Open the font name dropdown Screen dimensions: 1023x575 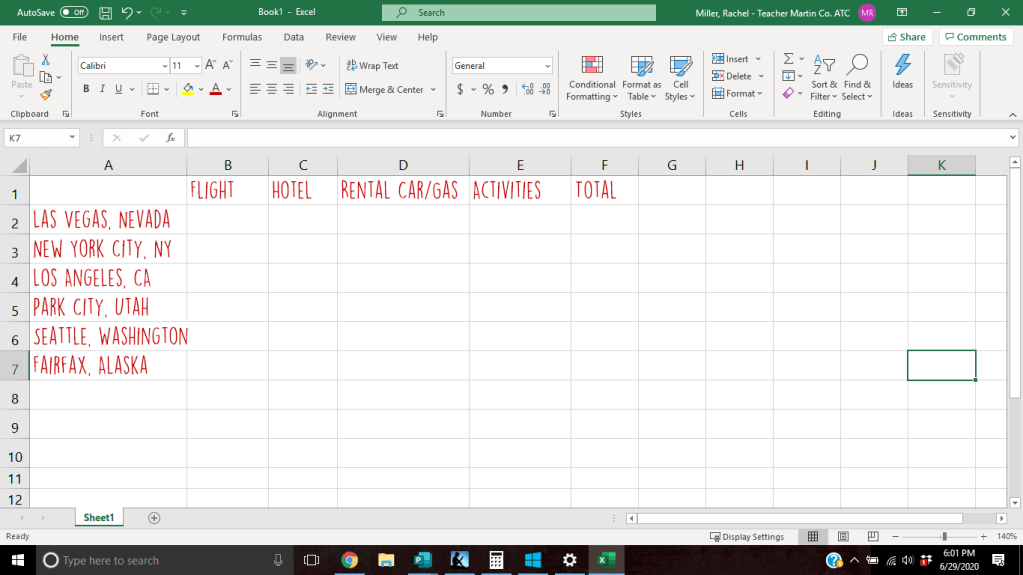pyautogui.click(x=164, y=66)
